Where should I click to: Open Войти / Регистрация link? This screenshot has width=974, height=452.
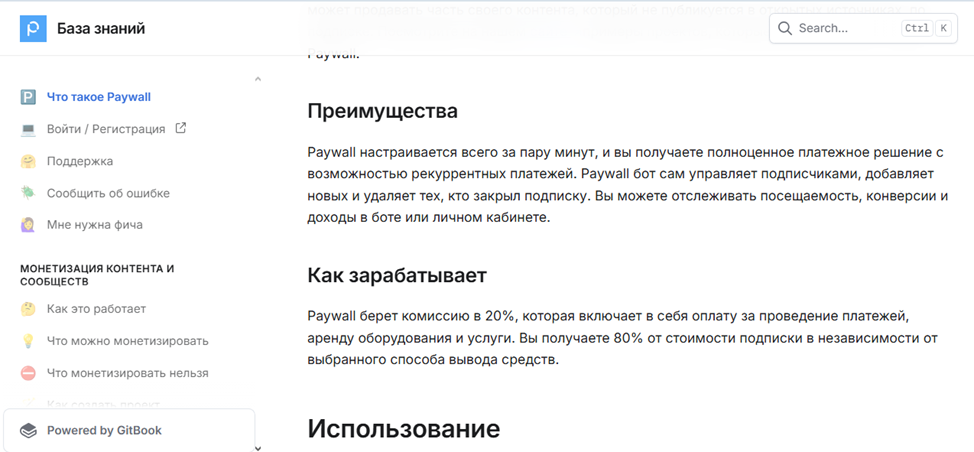[106, 129]
